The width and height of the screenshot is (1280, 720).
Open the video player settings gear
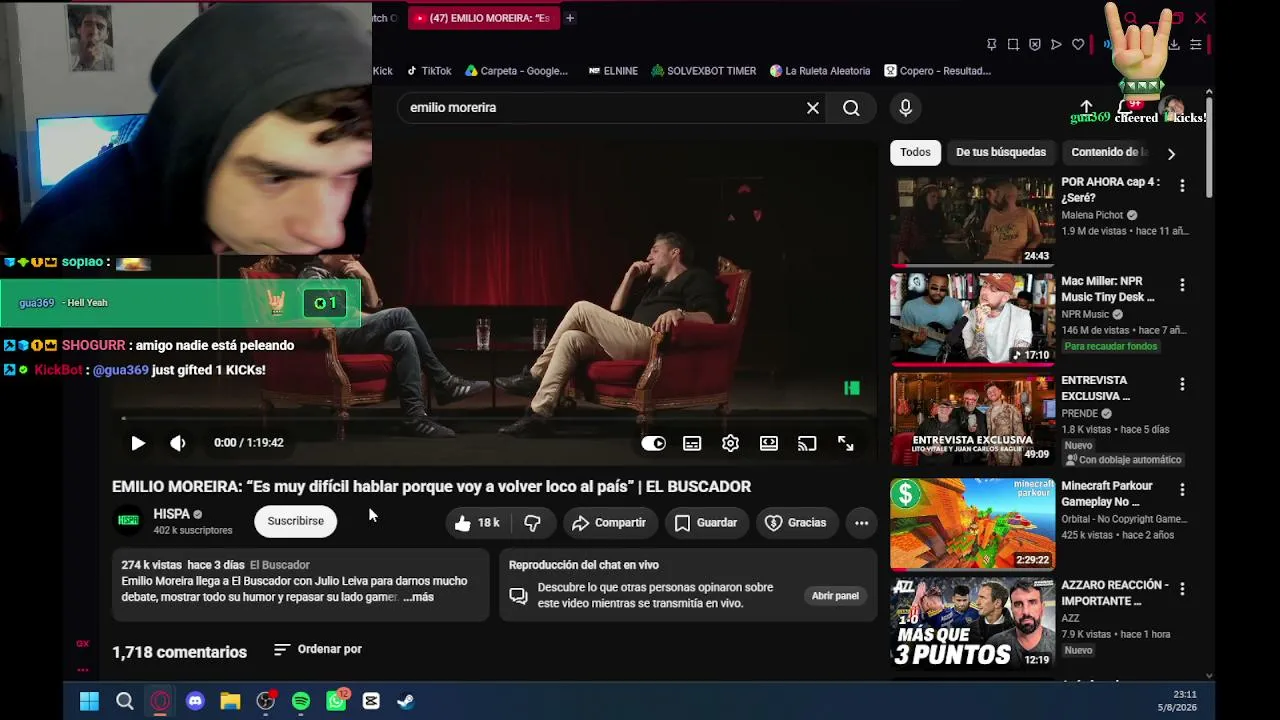[730, 443]
